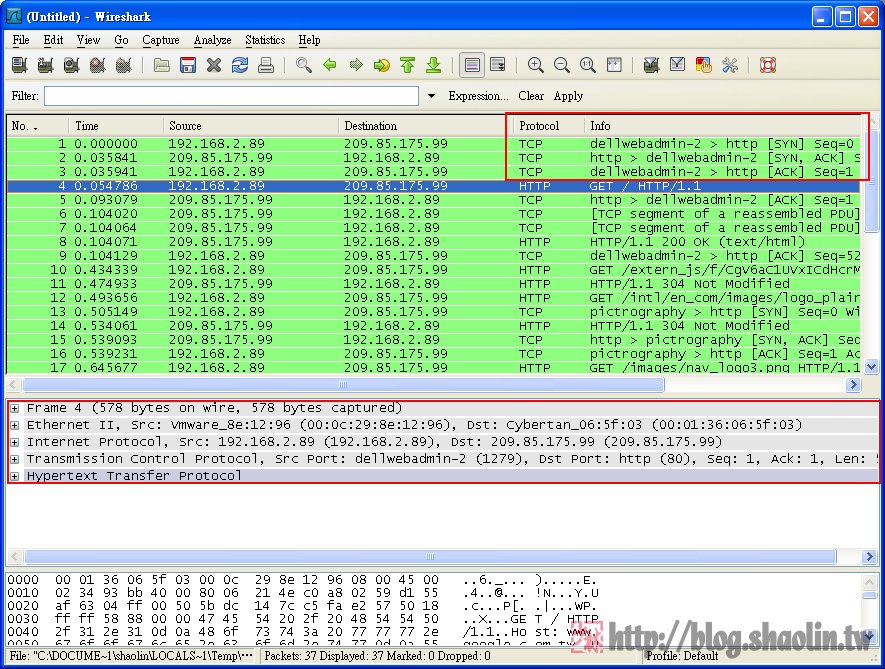Expand the Ethernet II tree node
Viewport: 885px width, 669px height.
[15, 425]
